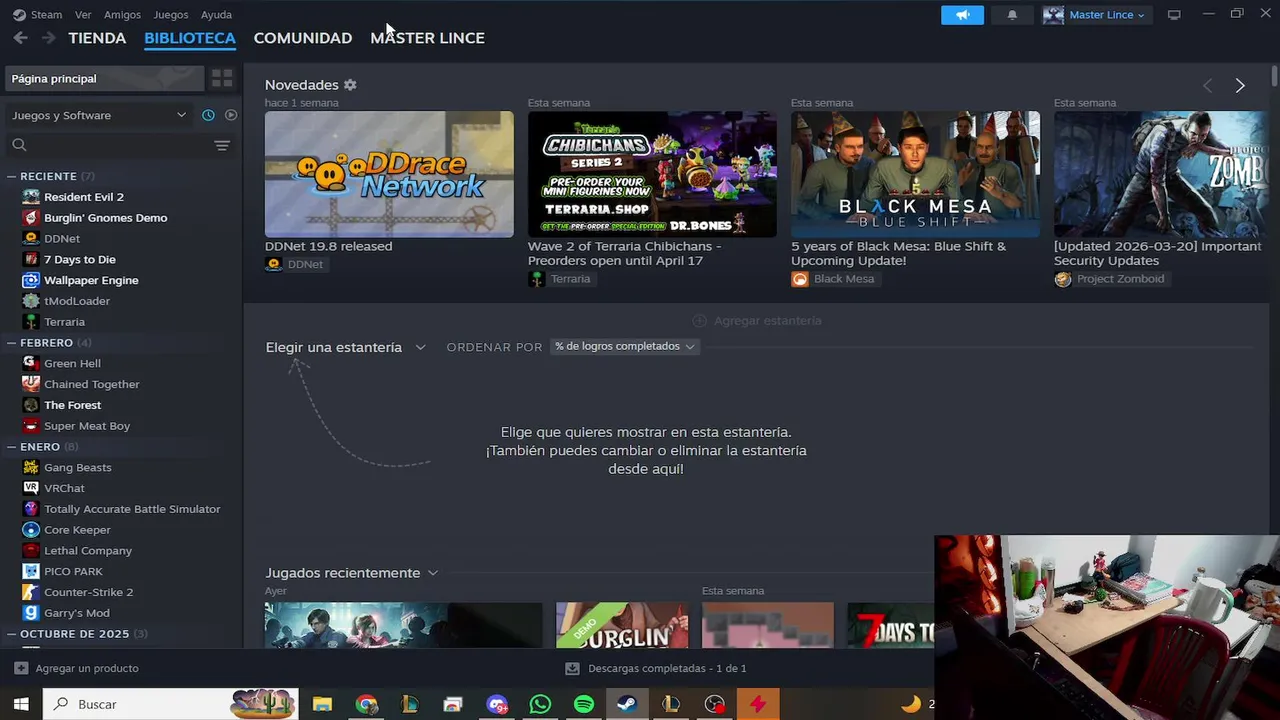The height and width of the screenshot is (720, 1280).
Task: Click the Resident Evil 2 game icon
Action: click(x=31, y=197)
